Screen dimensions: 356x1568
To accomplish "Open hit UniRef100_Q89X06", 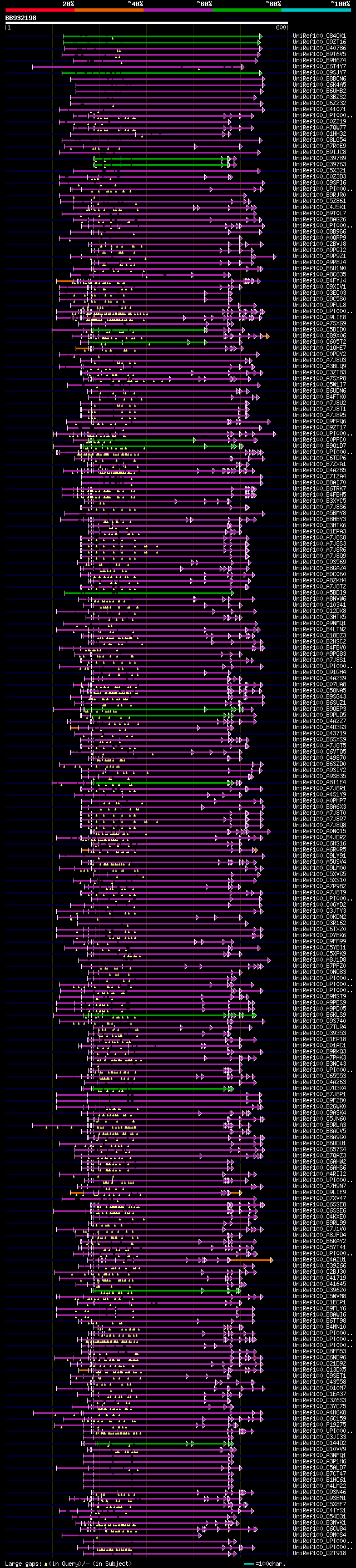I will tap(319, 335).
